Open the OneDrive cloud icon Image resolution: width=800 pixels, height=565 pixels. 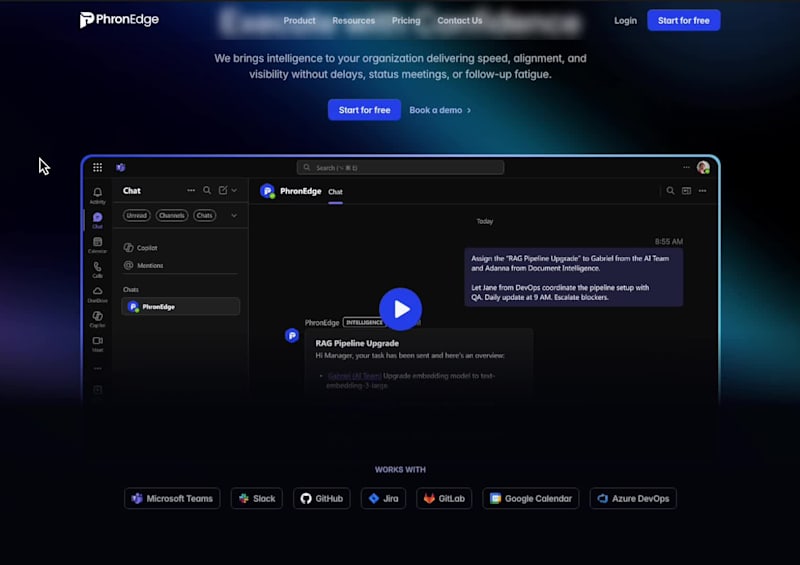[97, 294]
